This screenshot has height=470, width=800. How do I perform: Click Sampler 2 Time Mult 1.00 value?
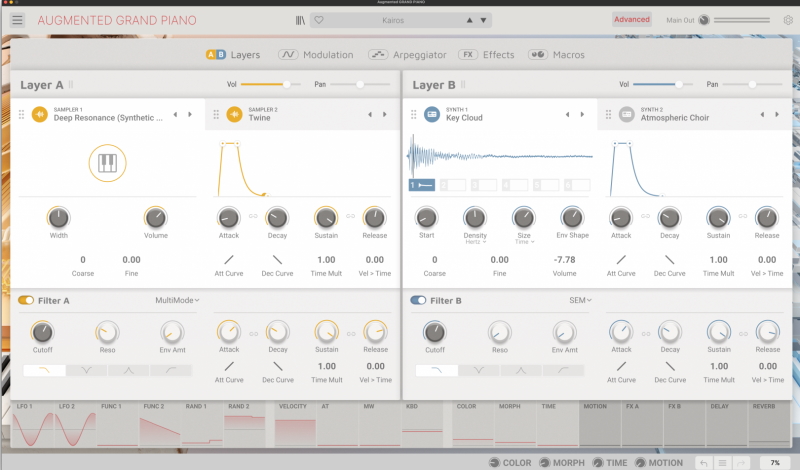[327, 260]
